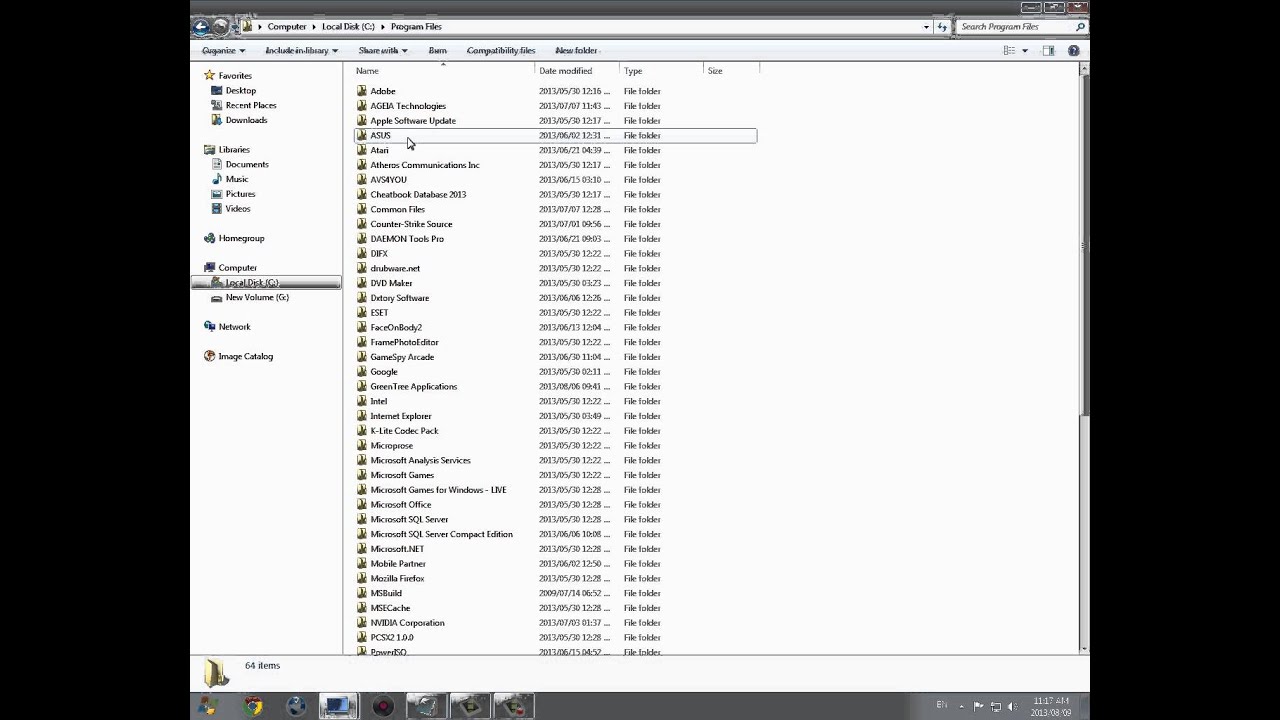Select Desktop in Favorites
Image resolution: width=1280 pixels, height=720 pixels.
tap(241, 90)
